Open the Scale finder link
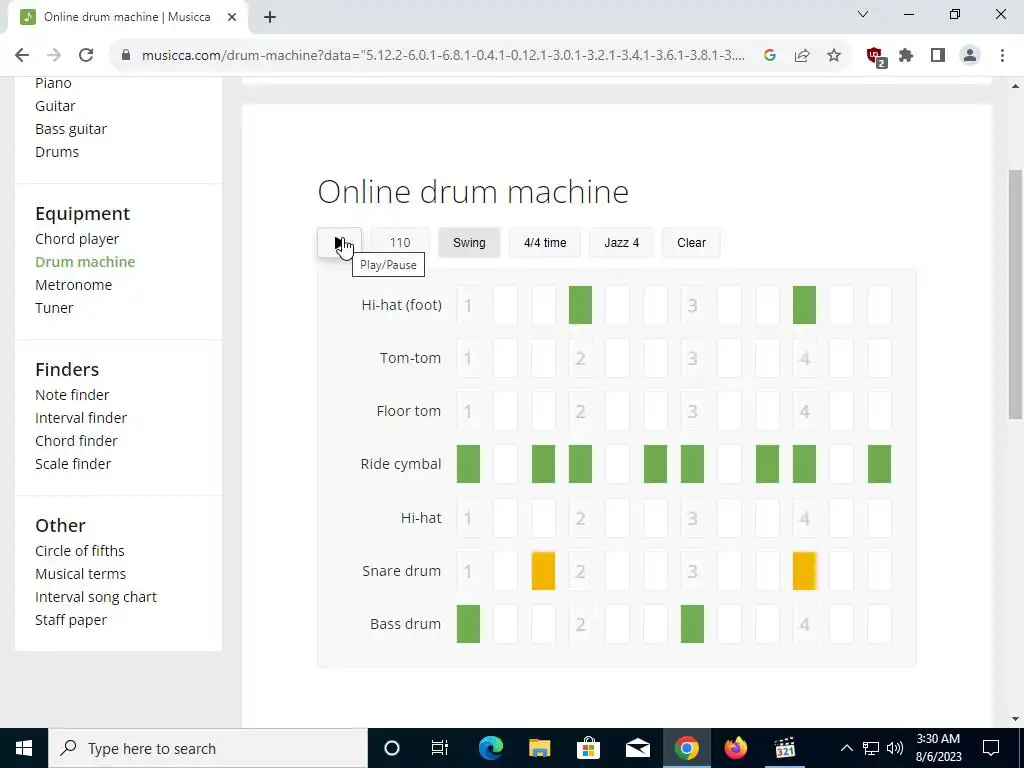The image size is (1024, 768). pos(73,464)
